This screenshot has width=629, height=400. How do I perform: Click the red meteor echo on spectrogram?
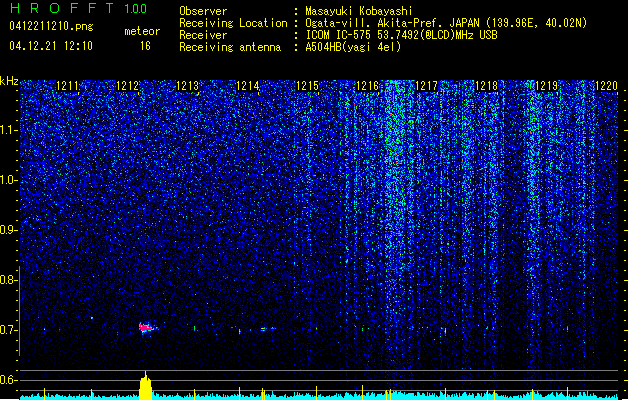pyautogui.click(x=145, y=328)
